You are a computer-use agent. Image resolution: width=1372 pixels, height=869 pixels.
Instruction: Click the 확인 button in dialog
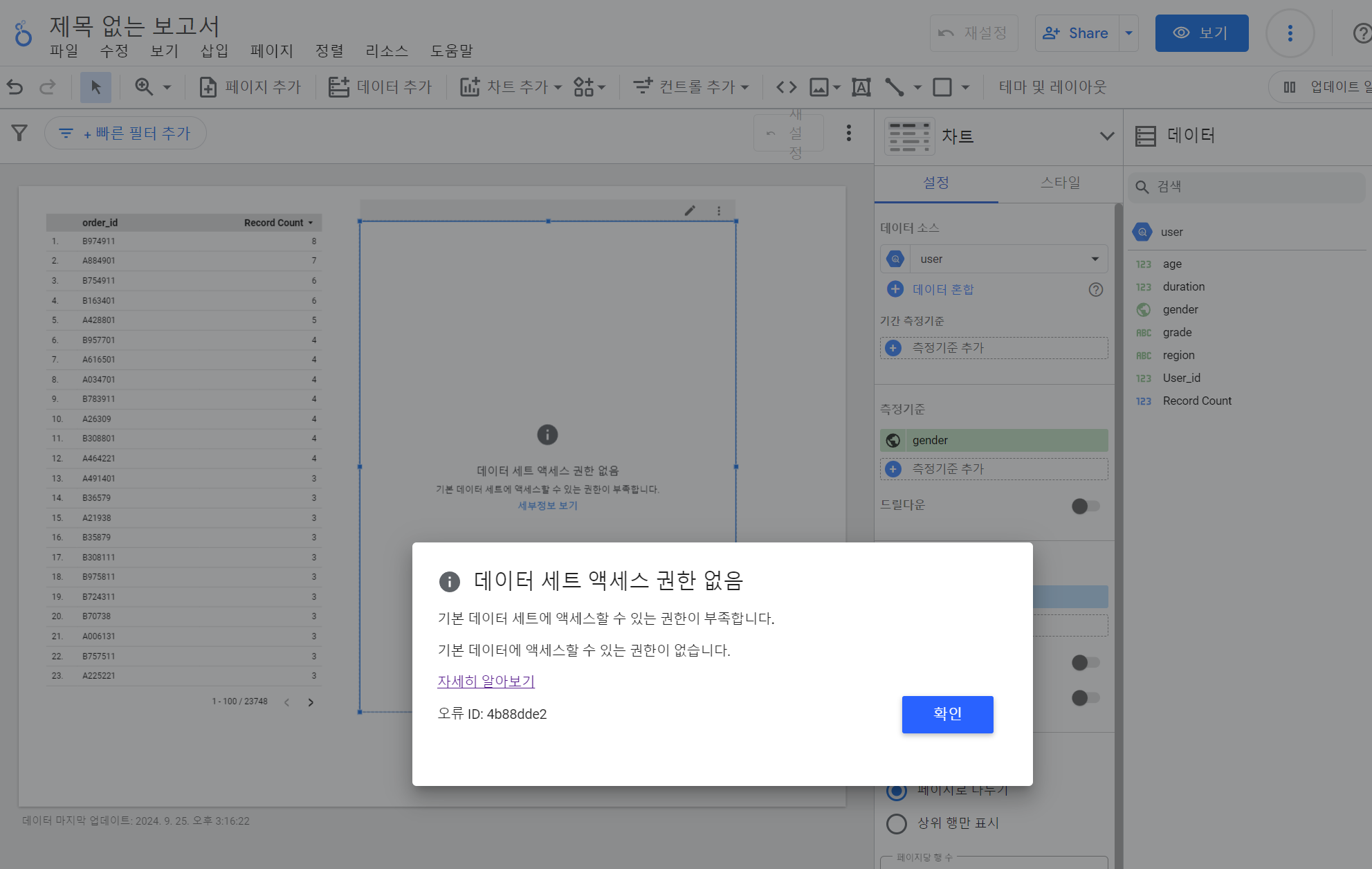point(947,714)
